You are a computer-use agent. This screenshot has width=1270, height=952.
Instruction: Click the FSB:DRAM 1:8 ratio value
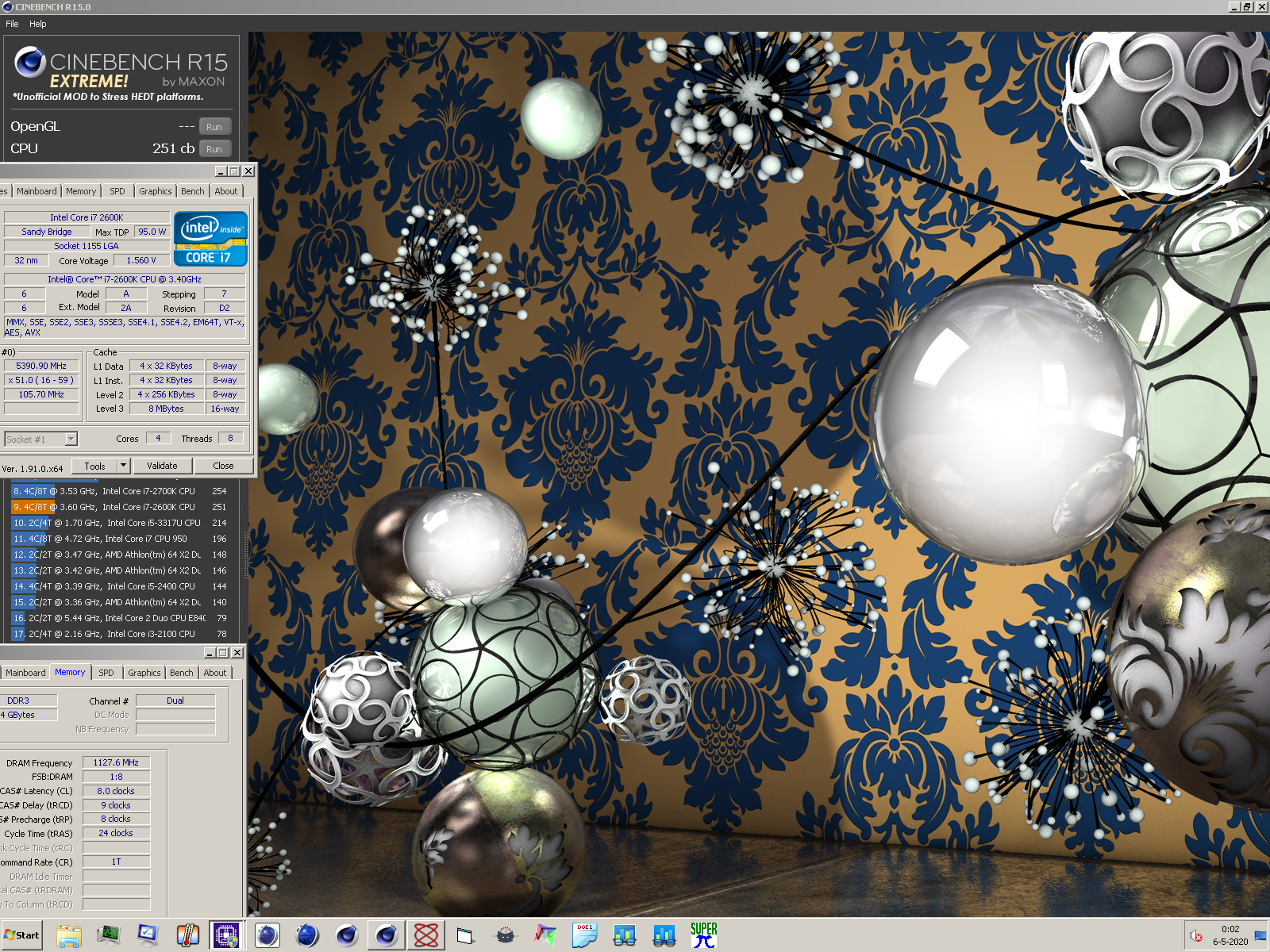coord(116,777)
